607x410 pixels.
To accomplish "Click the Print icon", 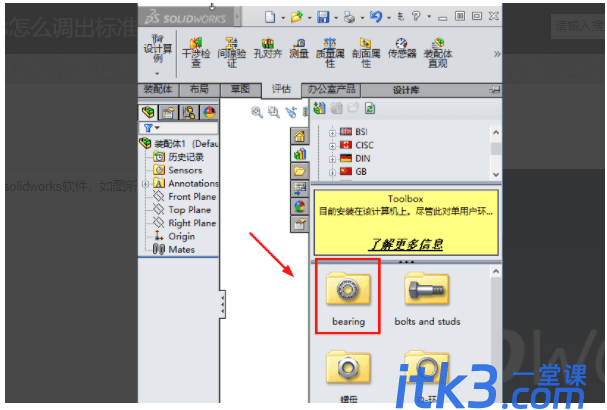I will (x=349, y=17).
